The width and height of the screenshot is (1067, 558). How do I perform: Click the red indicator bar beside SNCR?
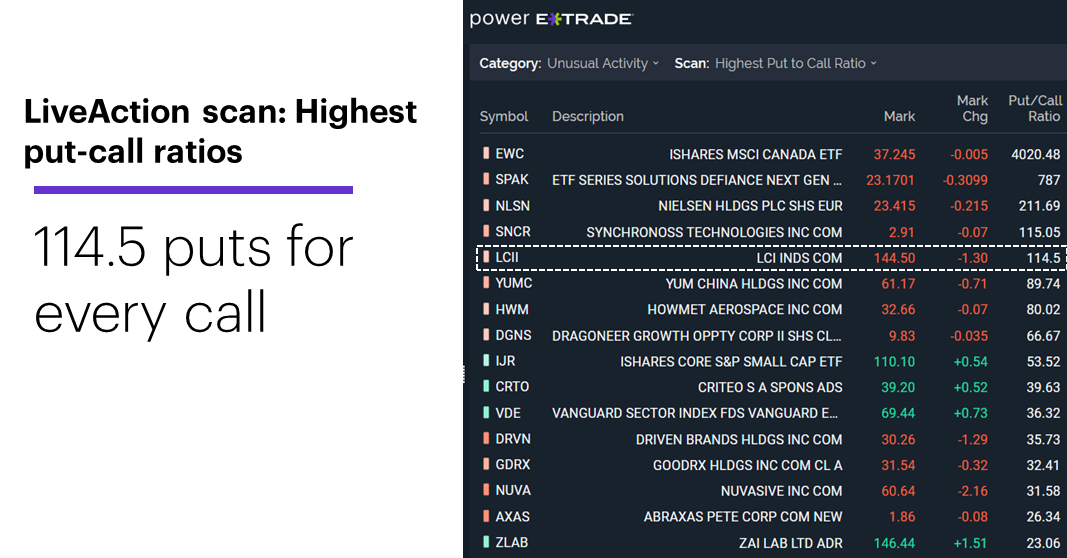[486, 231]
